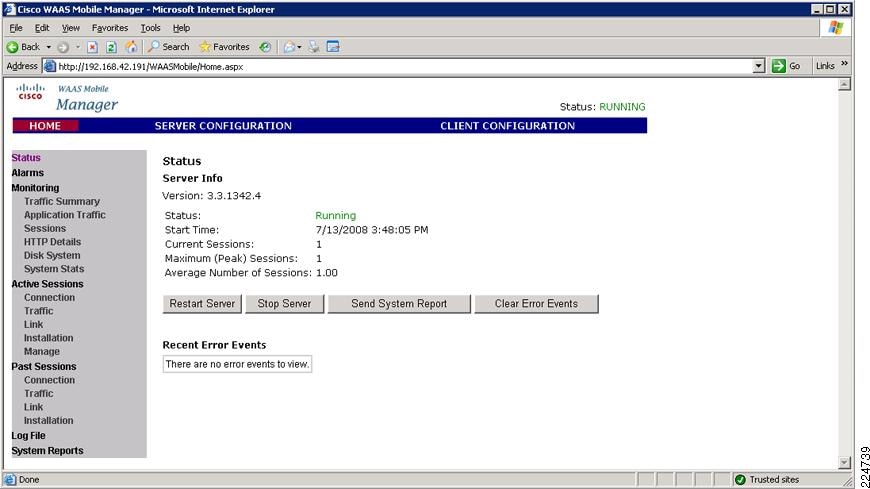Click the Edit page icon in toolbar

(x=333, y=47)
